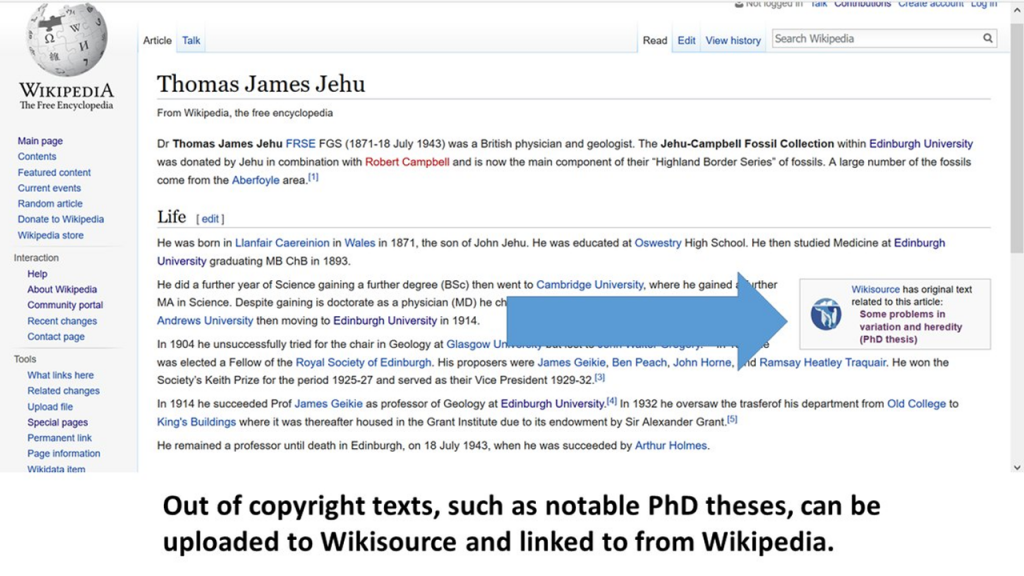Viewport: 1024px width, 576px height.
Task: Click the Wikisource logo icon
Action: pos(825,314)
